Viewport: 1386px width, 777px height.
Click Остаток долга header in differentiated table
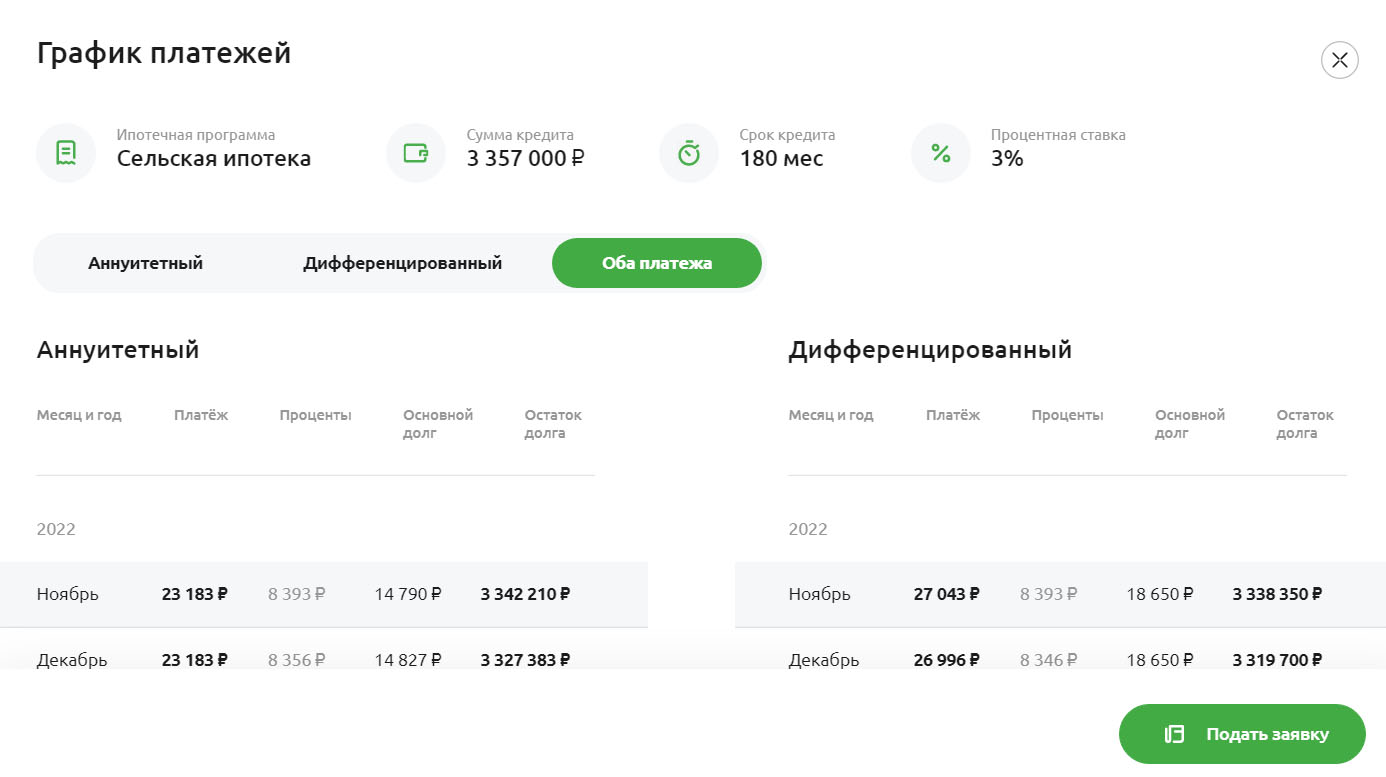(1305, 424)
